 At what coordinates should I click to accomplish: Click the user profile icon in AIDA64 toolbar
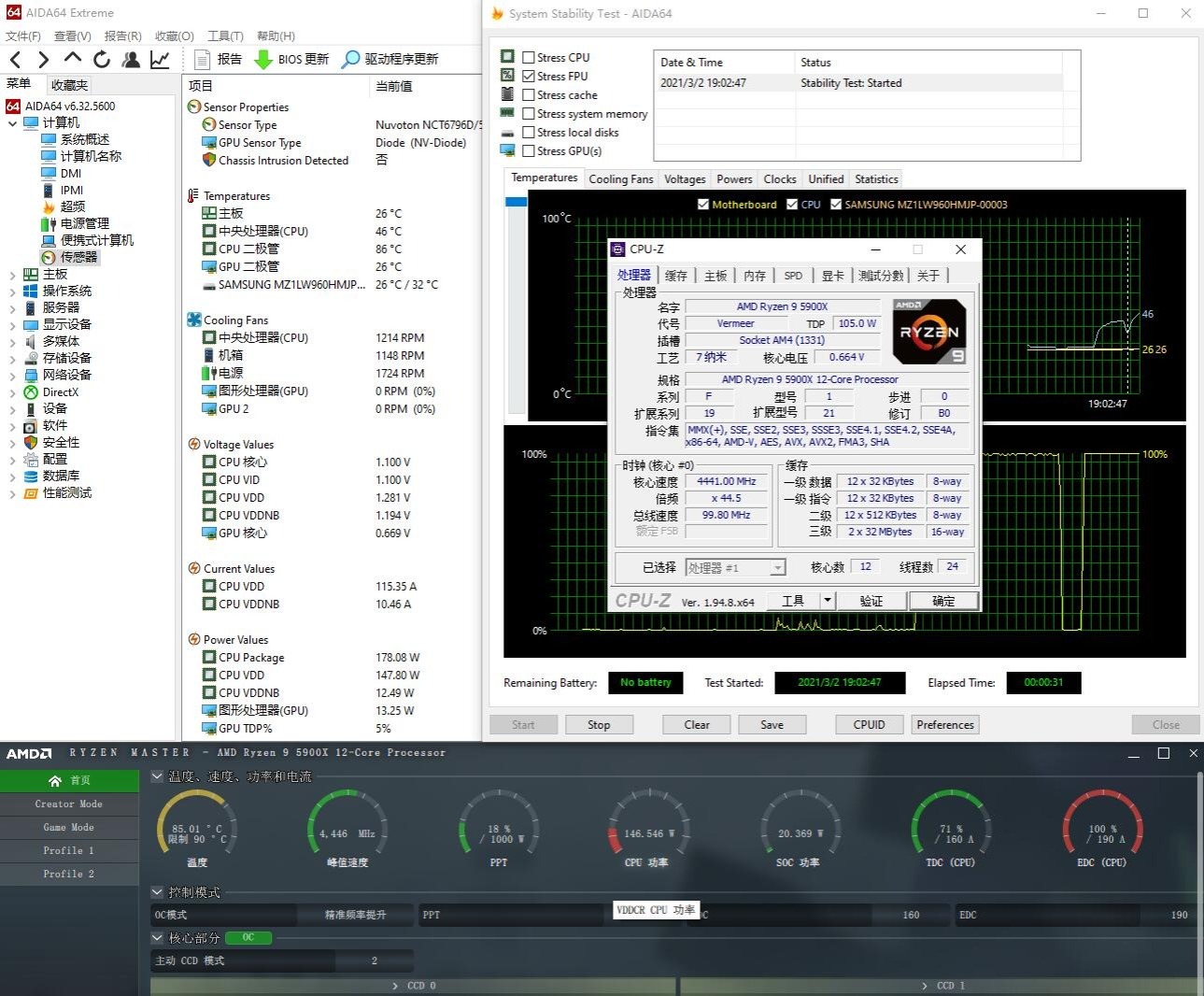[x=131, y=60]
